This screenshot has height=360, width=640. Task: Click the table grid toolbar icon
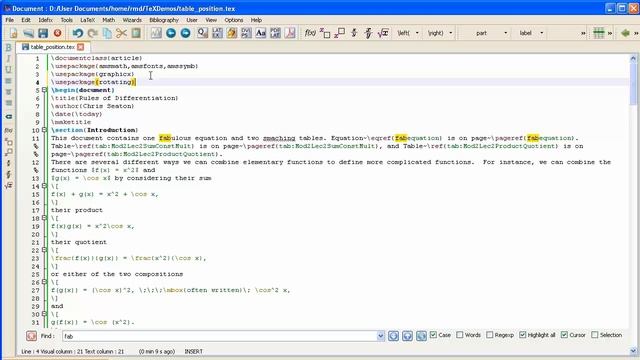coord(599,33)
